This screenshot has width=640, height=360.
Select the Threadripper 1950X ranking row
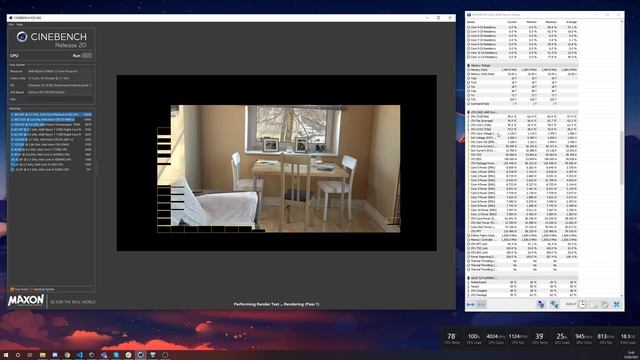51,124
